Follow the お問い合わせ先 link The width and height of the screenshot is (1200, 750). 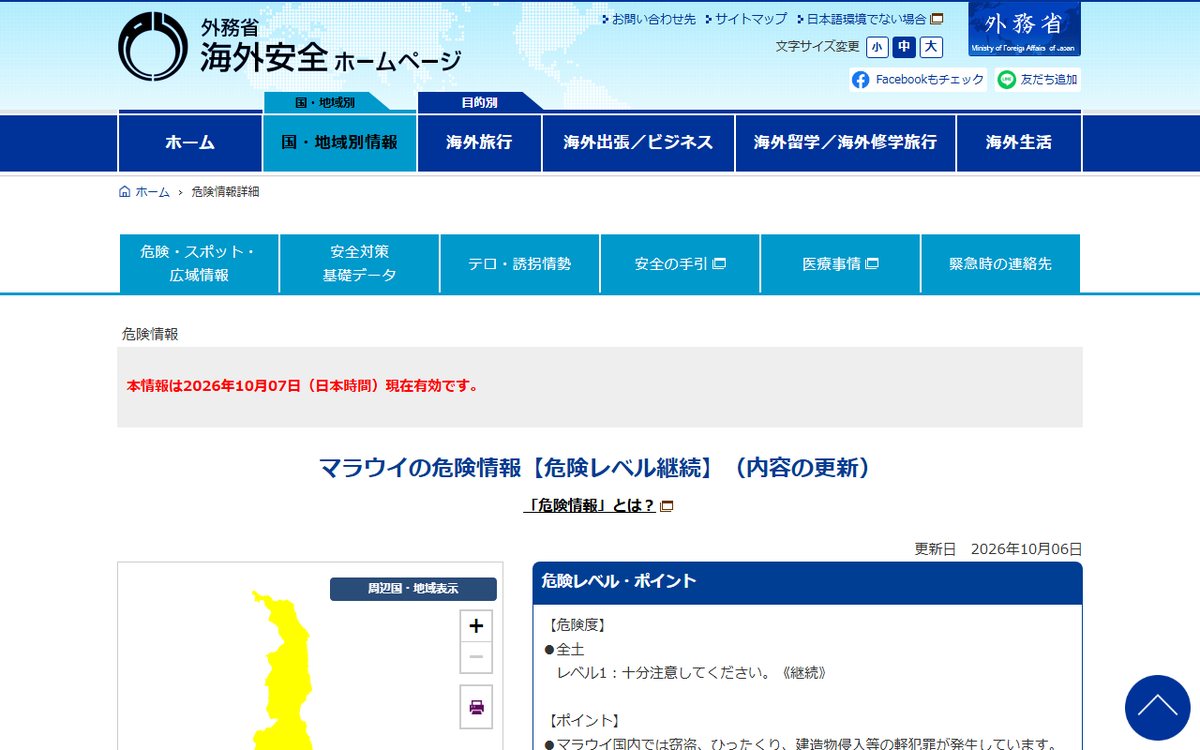(x=654, y=19)
